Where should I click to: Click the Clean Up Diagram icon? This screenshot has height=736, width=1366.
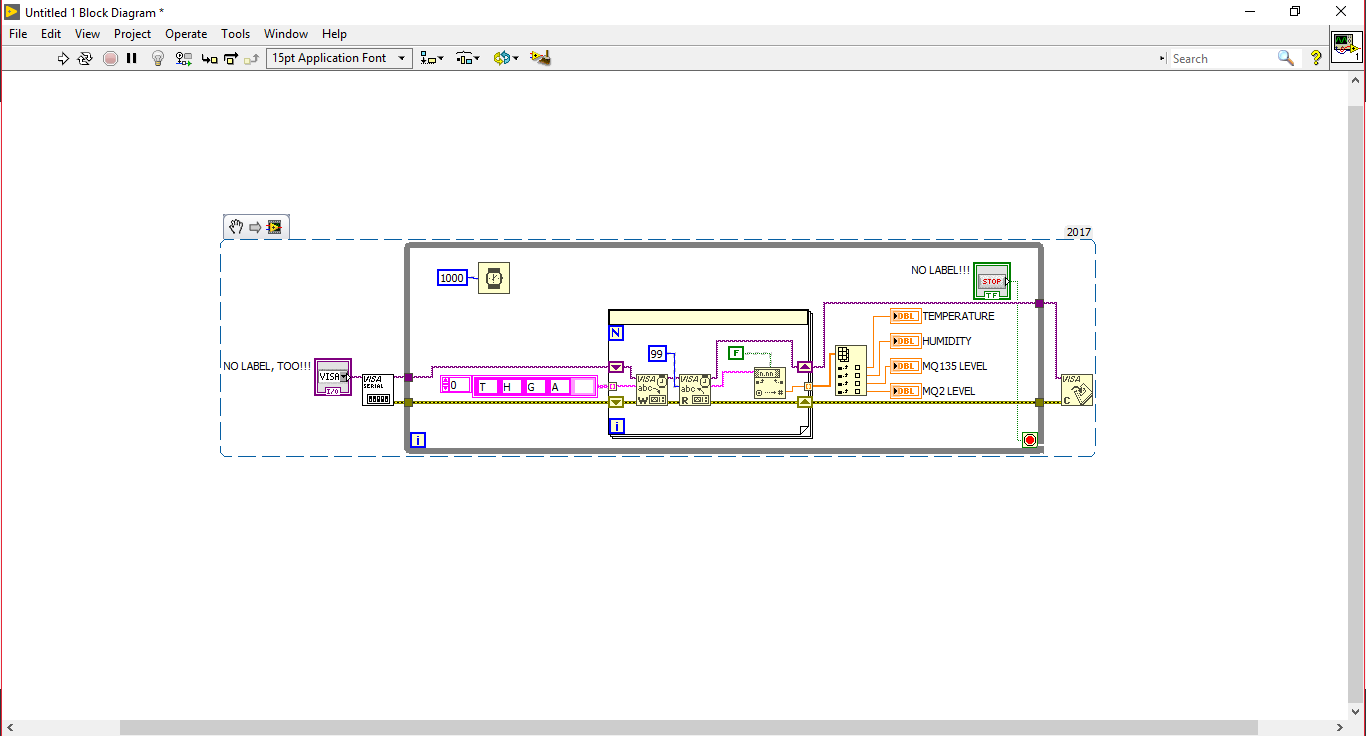coord(540,58)
